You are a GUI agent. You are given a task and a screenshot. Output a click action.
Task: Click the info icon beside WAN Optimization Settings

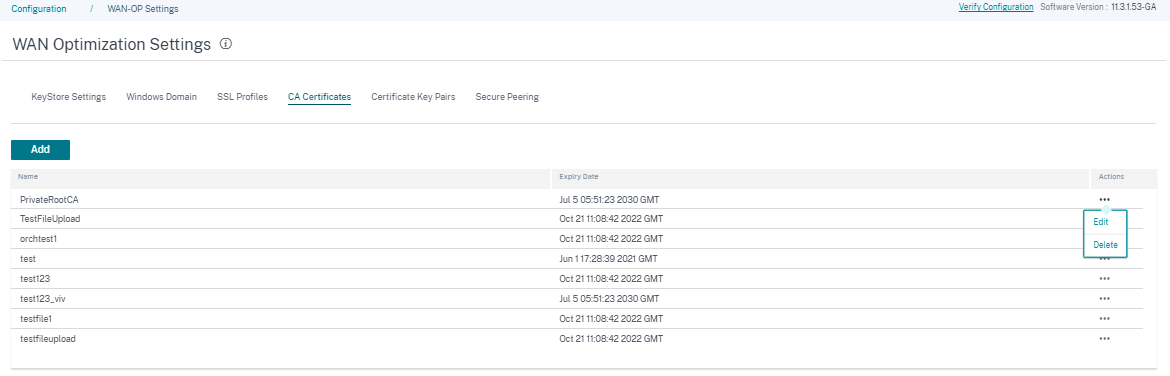point(226,44)
